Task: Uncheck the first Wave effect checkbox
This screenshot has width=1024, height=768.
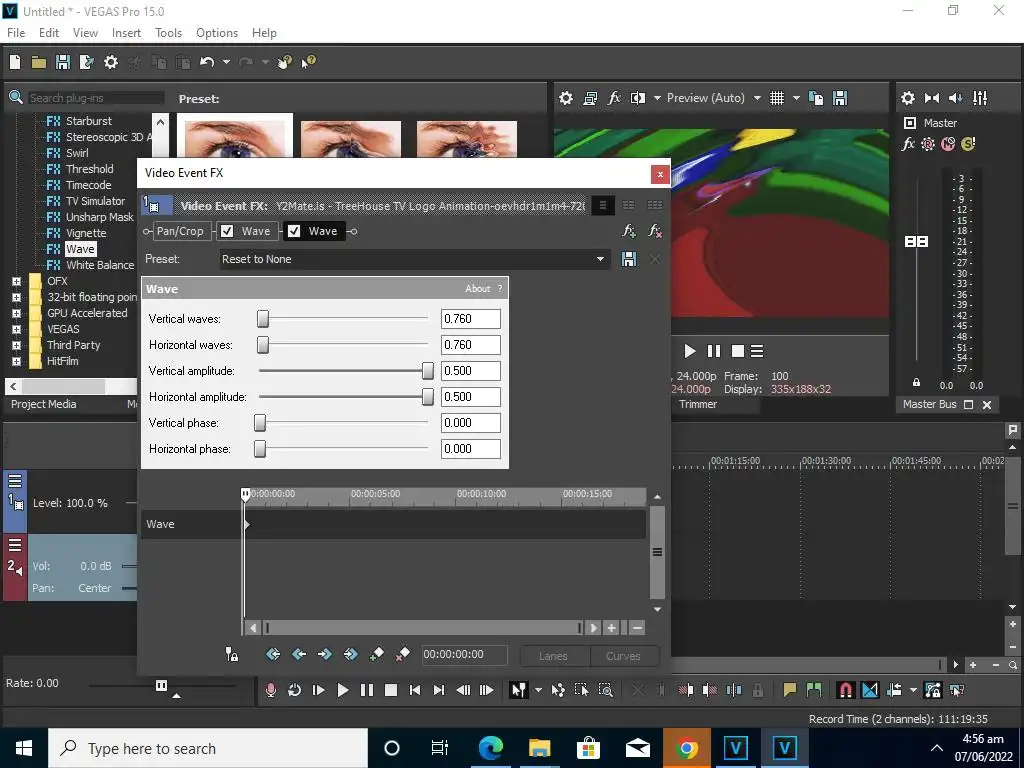Action: (227, 231)
